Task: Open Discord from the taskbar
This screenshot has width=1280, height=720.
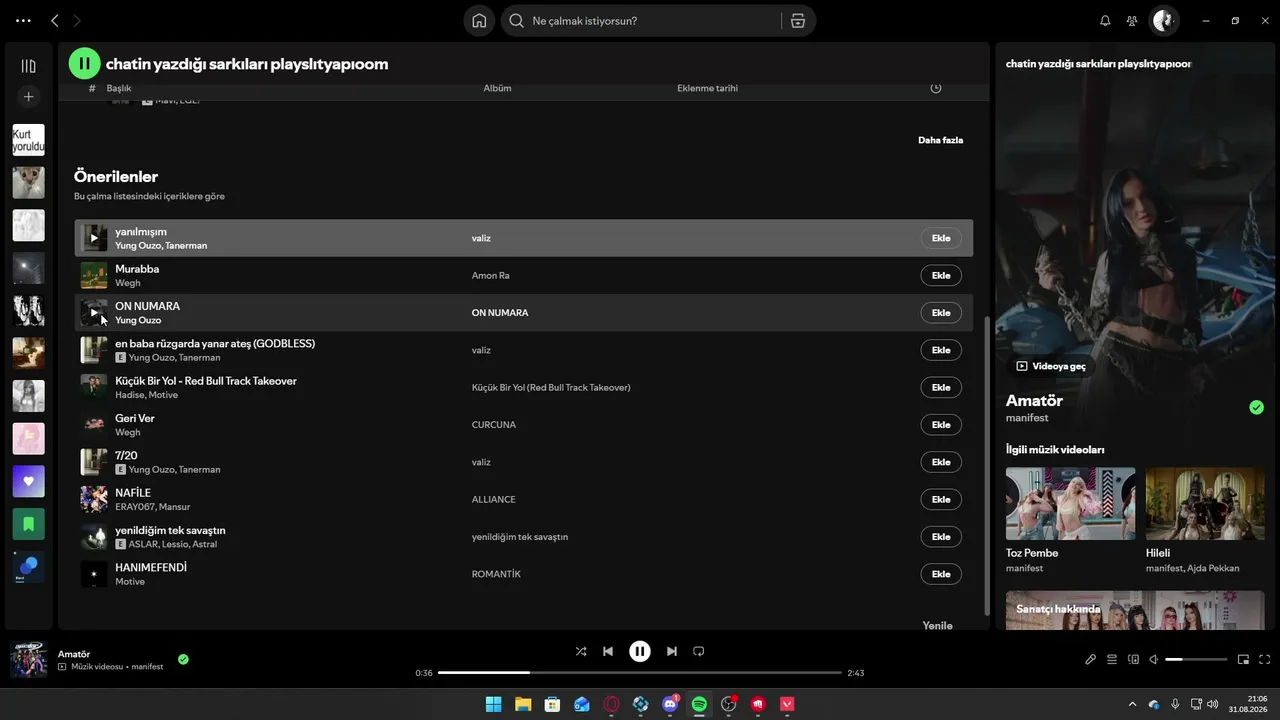Action: (x=670, y=704)
